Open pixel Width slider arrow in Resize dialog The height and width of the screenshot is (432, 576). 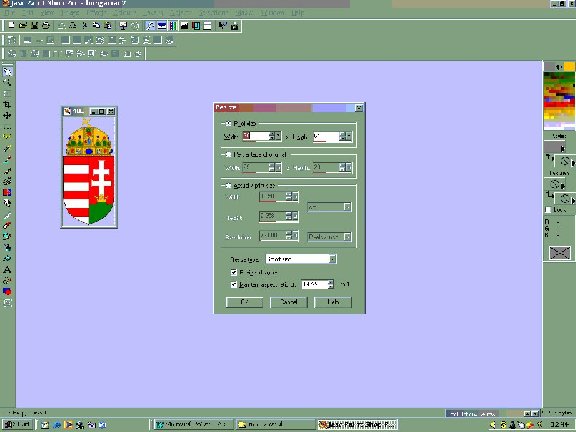(278, 136)
